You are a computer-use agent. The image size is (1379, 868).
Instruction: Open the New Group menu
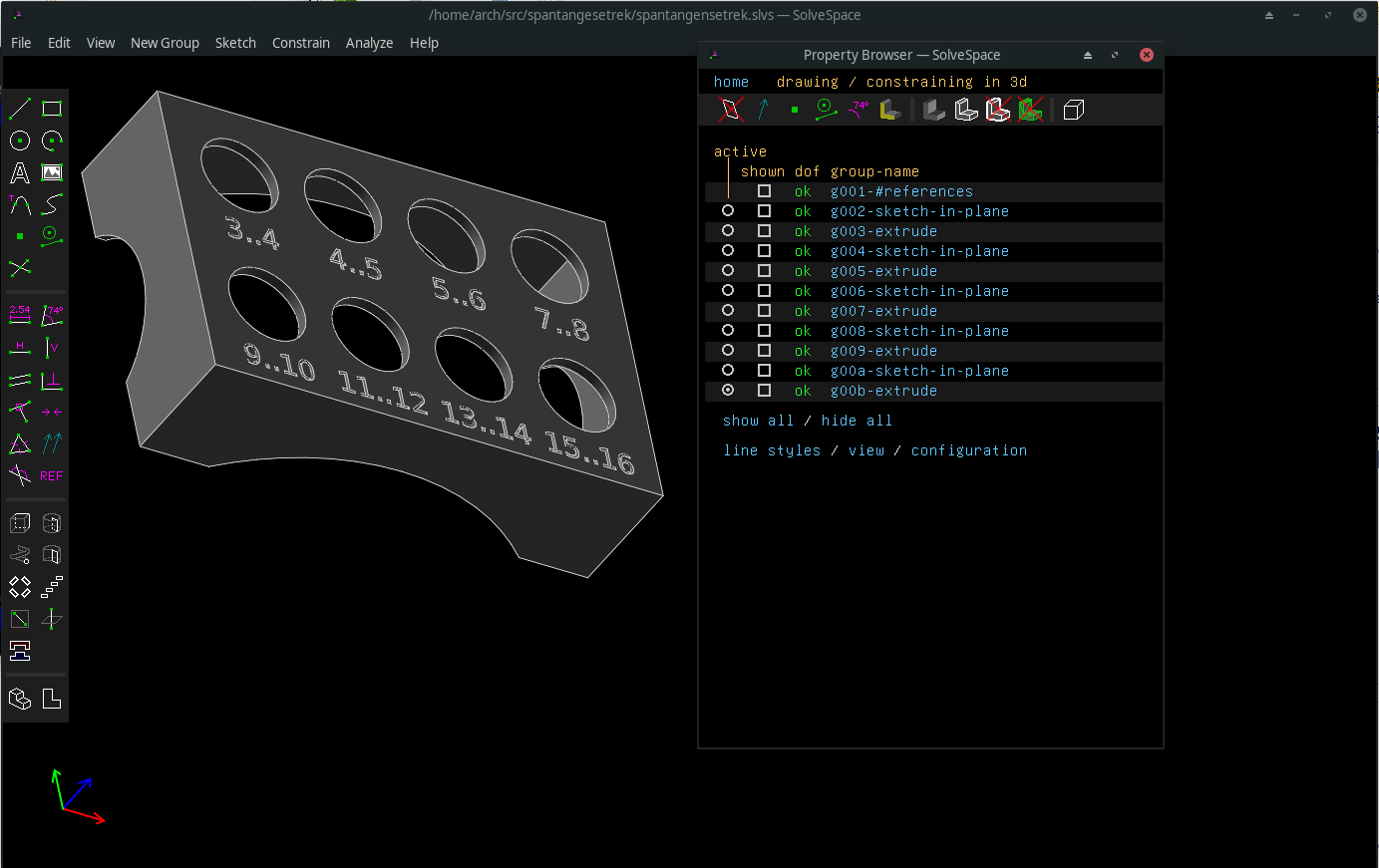click(x=165, y=43)
